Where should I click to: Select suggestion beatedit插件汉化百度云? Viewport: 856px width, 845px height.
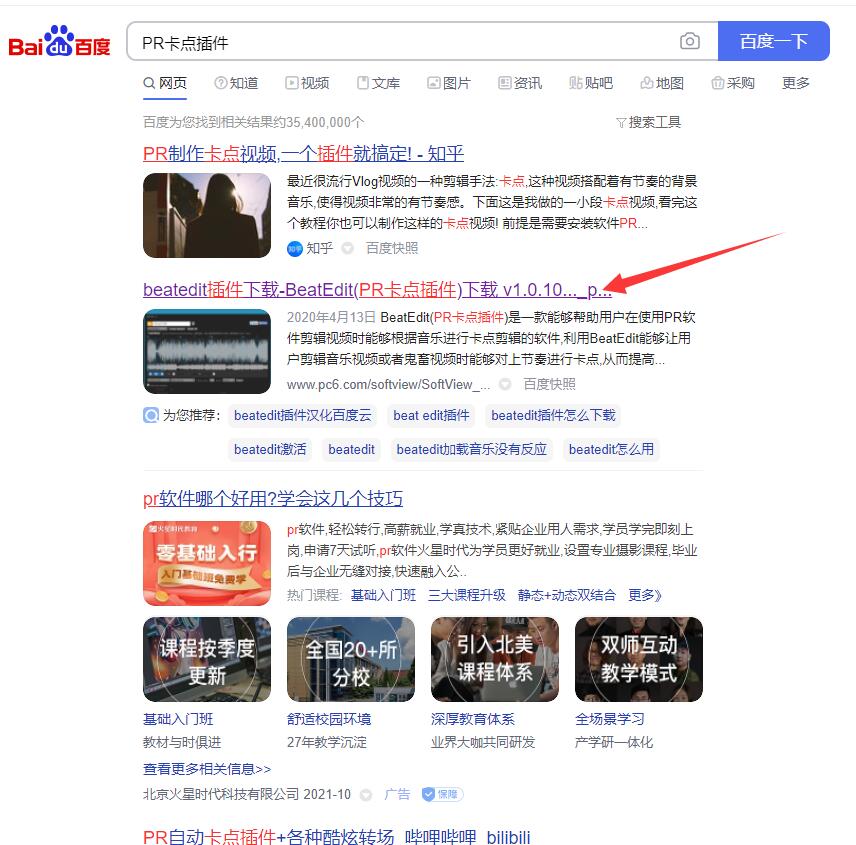pyautogui.click(x=302, y=415)
